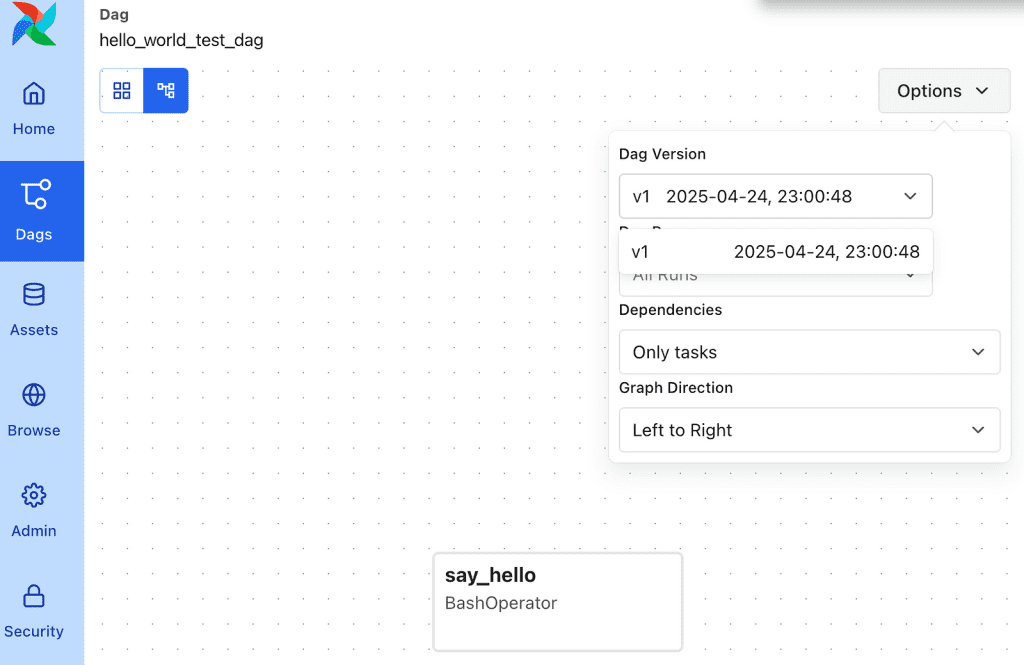Collapse the Options dropdown button
1024x665 pixels.
943,91
